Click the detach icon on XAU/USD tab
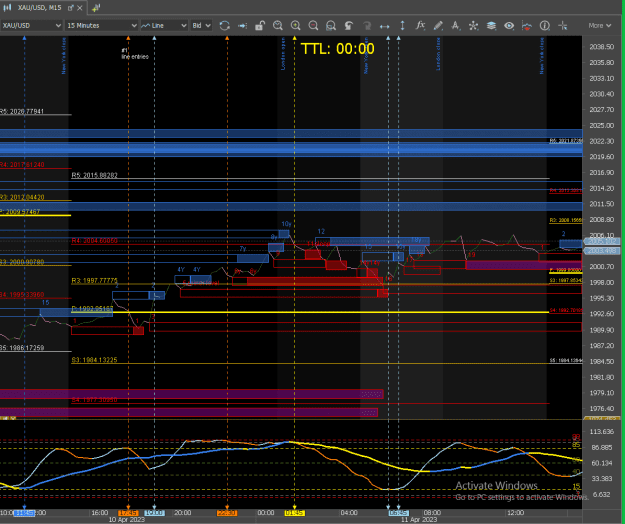The width and height of the screenshot is (625, 524). tap(71, 8)
